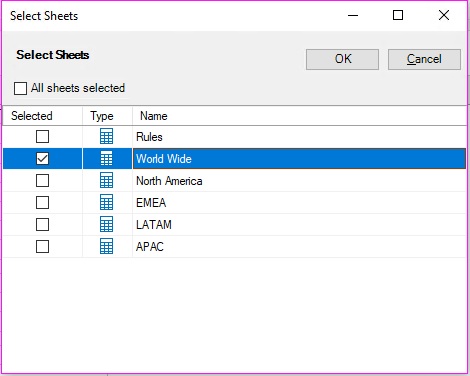Check the North America sheet checkbox
Viewport: 470px width, 376px height.
coord(42,180)
